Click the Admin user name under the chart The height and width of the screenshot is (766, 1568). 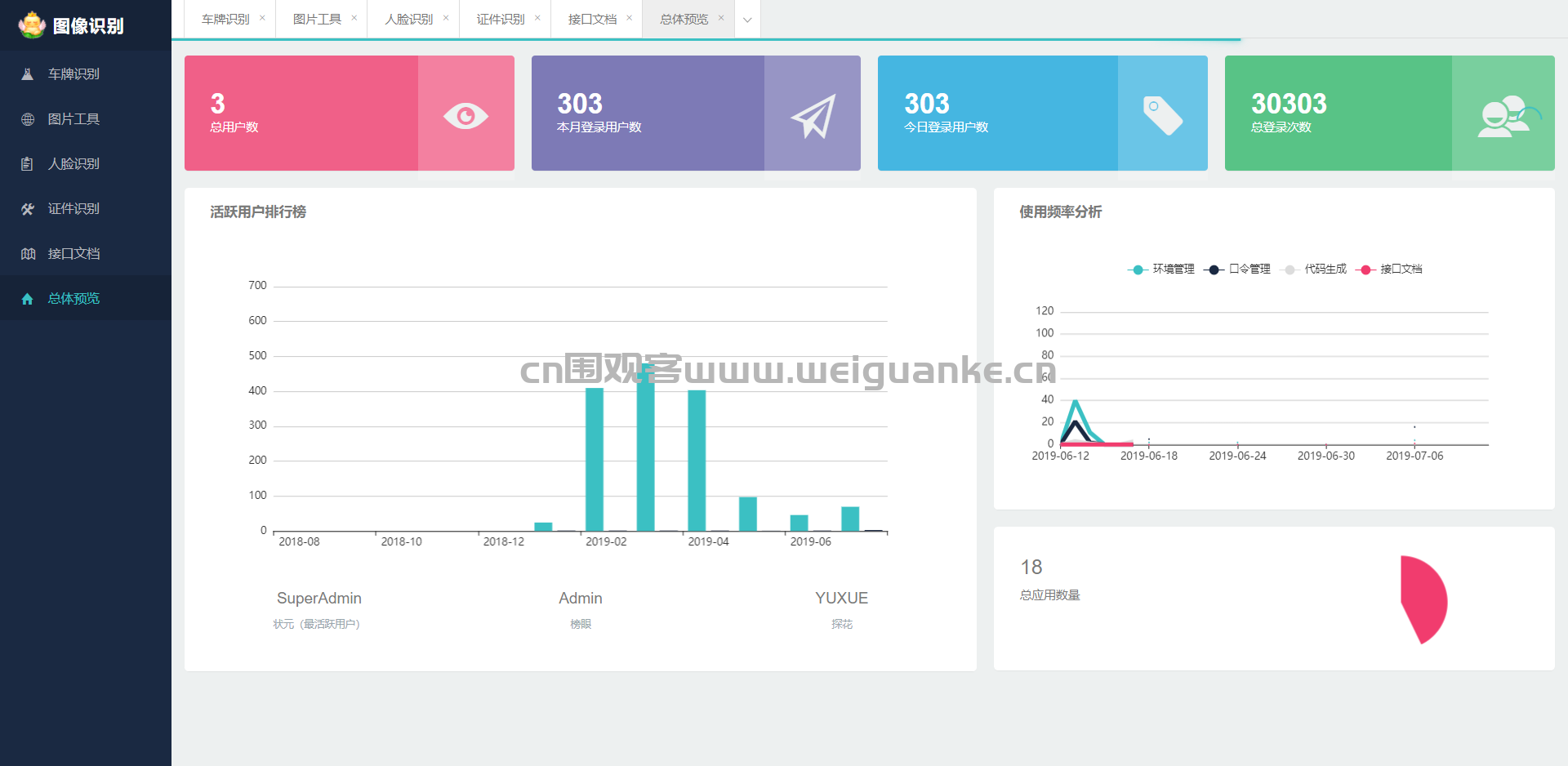tap(581, 599)
